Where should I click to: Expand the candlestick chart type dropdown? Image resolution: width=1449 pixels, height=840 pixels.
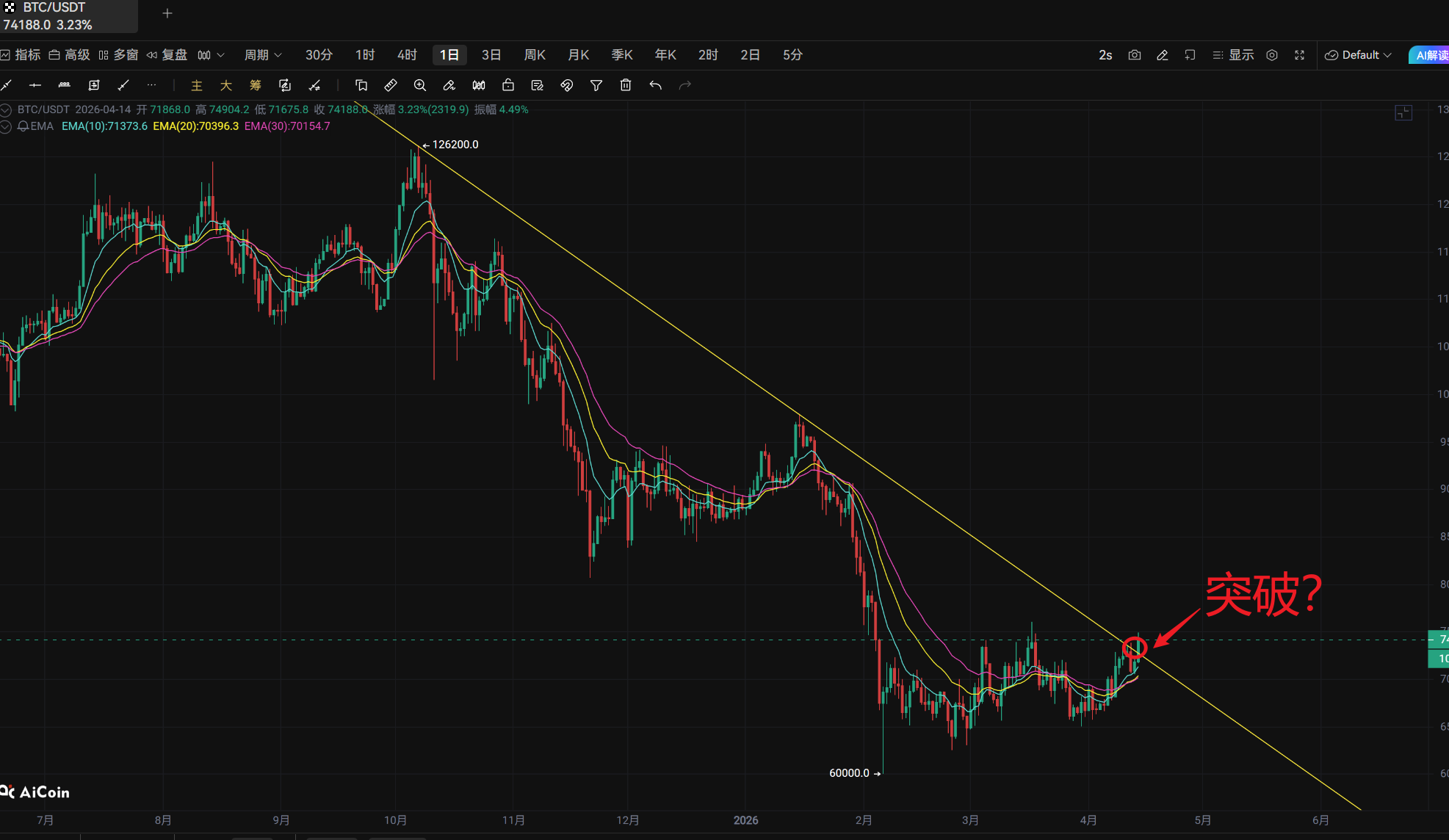click(211, 55)
